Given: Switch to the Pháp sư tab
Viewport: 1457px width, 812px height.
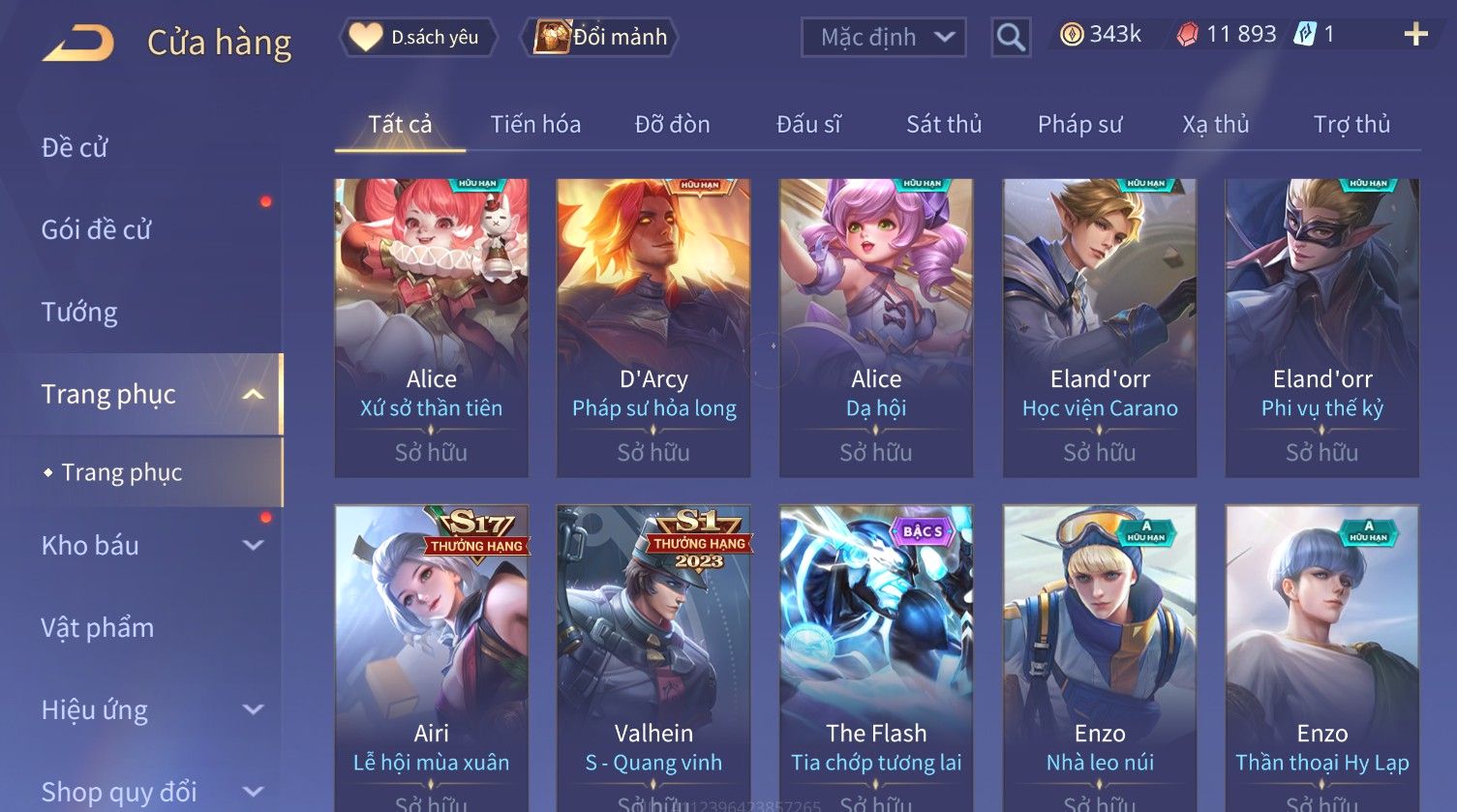Looking at the screenshot, I should point(1079,124).
